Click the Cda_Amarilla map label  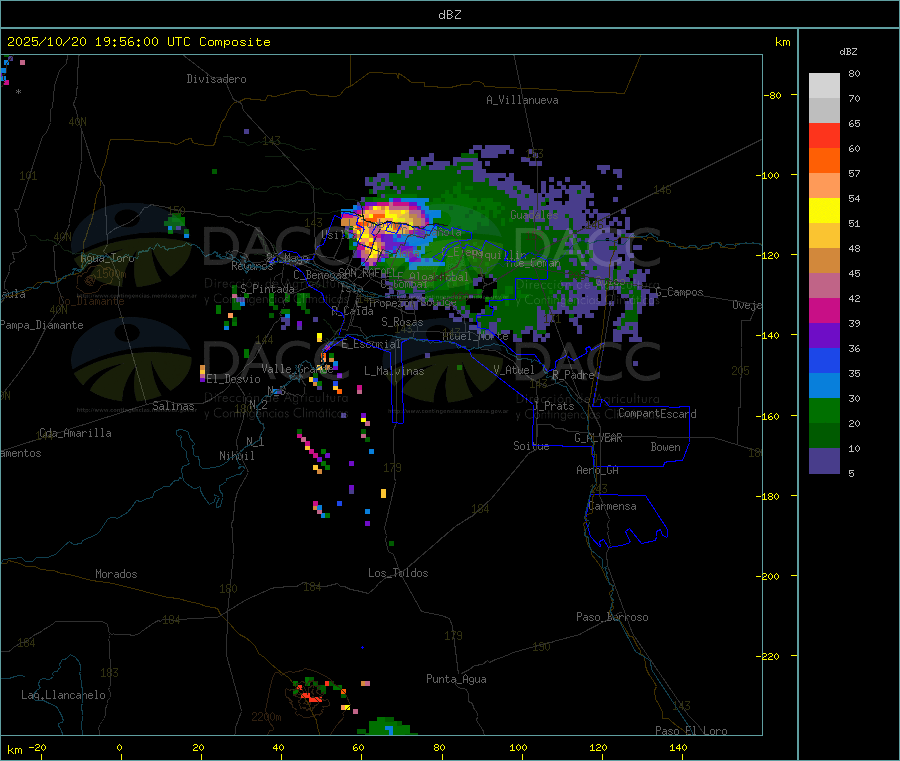click(x=75, y=433)
